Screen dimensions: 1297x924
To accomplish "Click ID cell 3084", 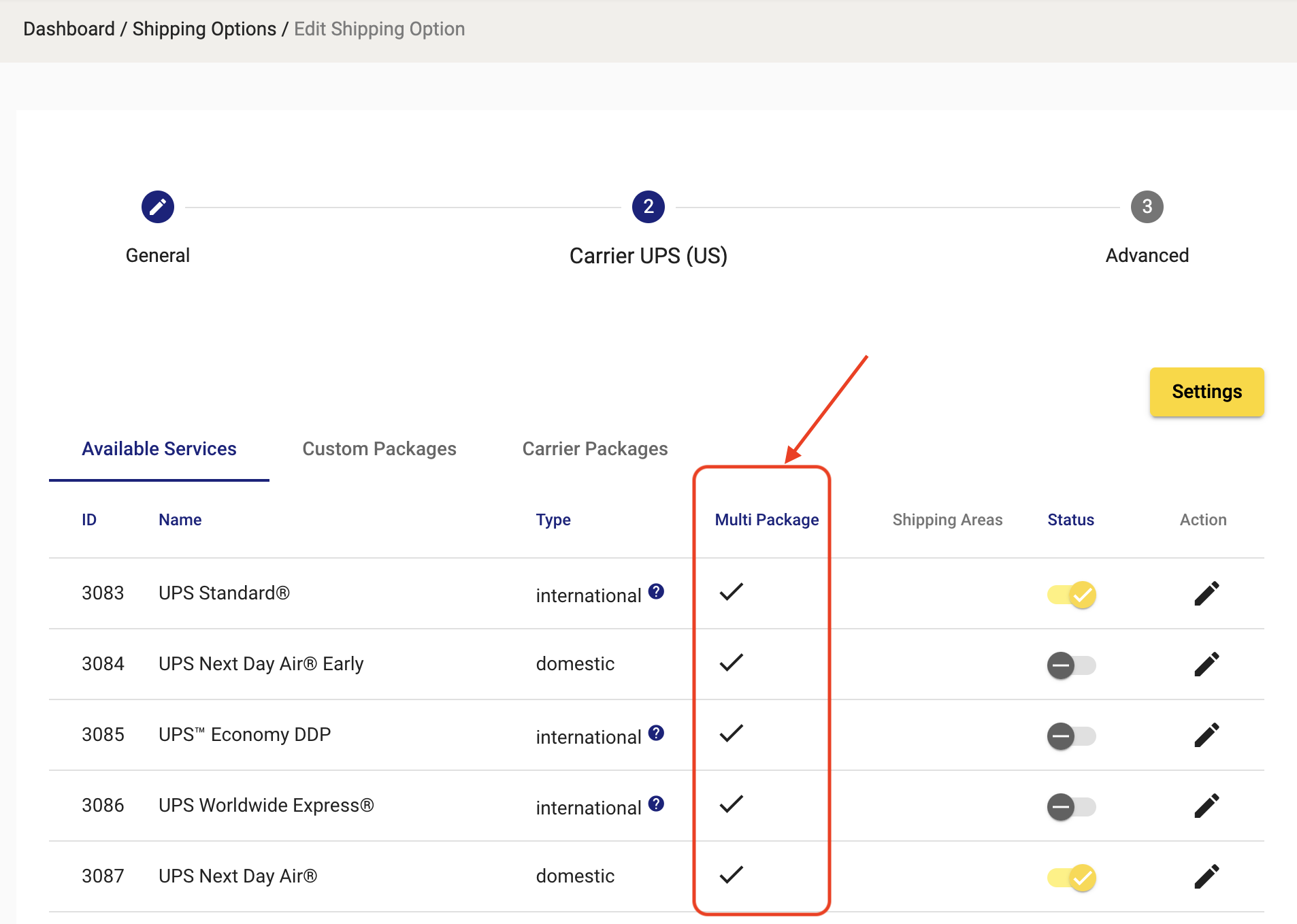I will (x=103, y=664).
